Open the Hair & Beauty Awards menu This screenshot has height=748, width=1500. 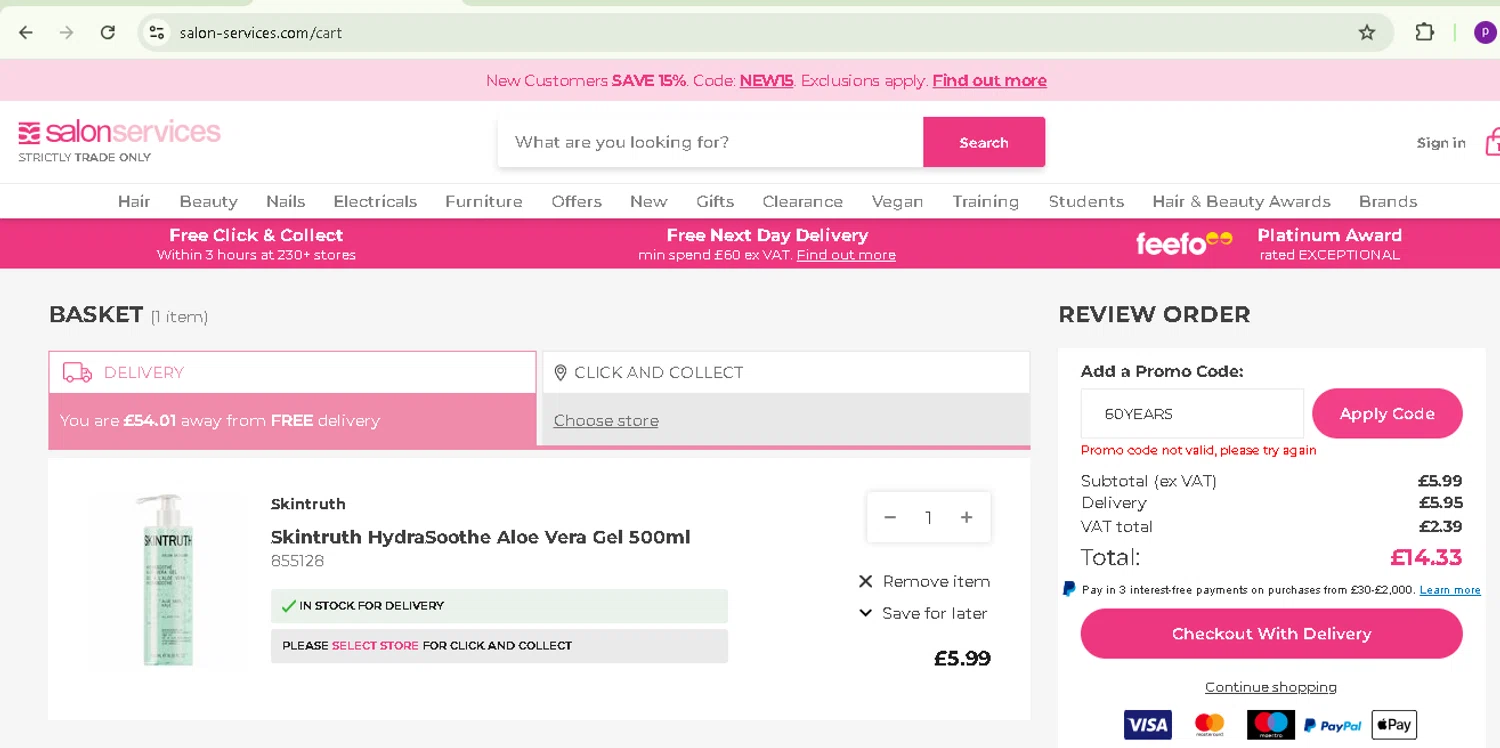tap(1241, 201)
